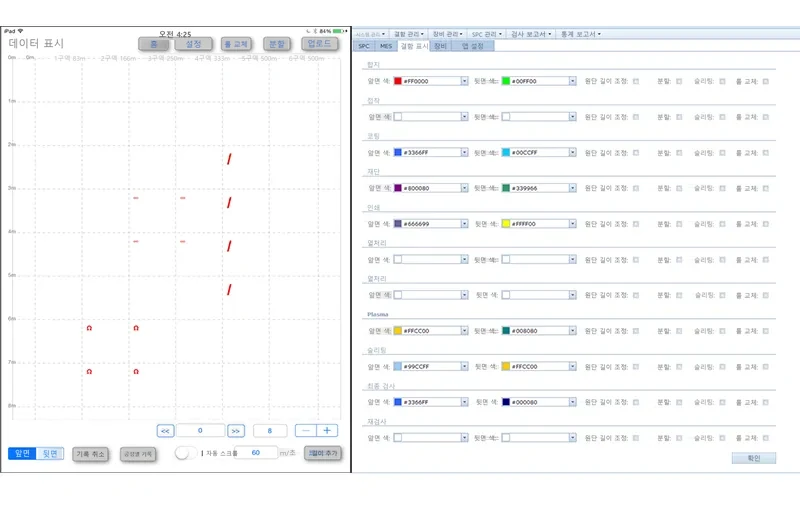Switch to the SPC tab

(364, 46)
